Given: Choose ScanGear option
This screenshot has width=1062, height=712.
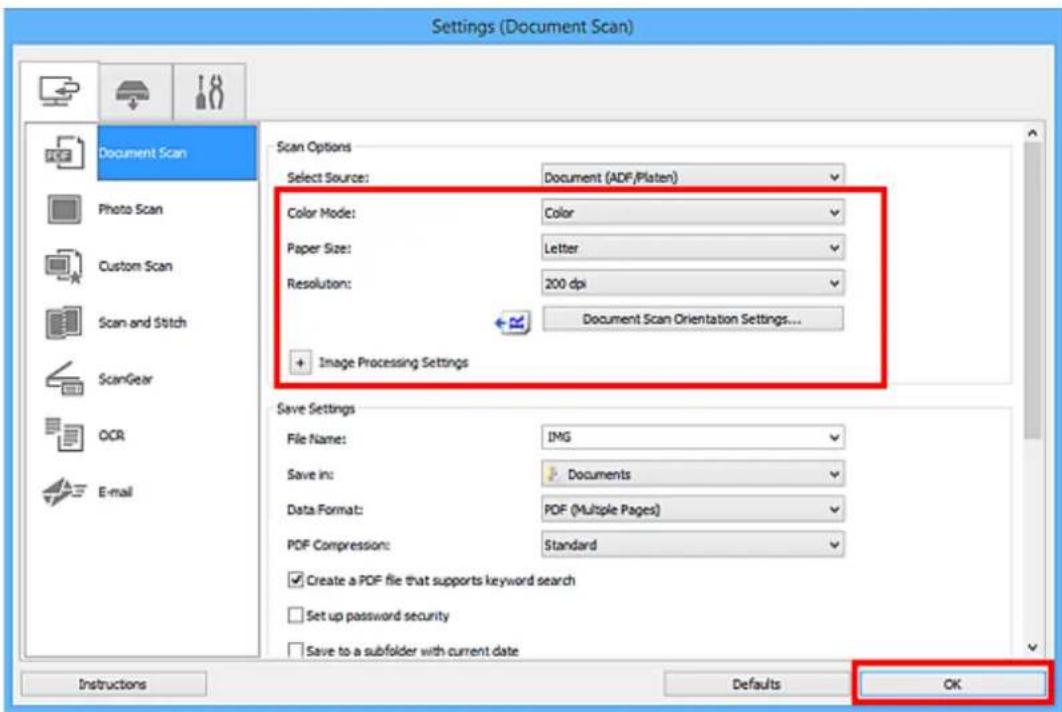Looking at the screenshot, I should pos(125,379).
